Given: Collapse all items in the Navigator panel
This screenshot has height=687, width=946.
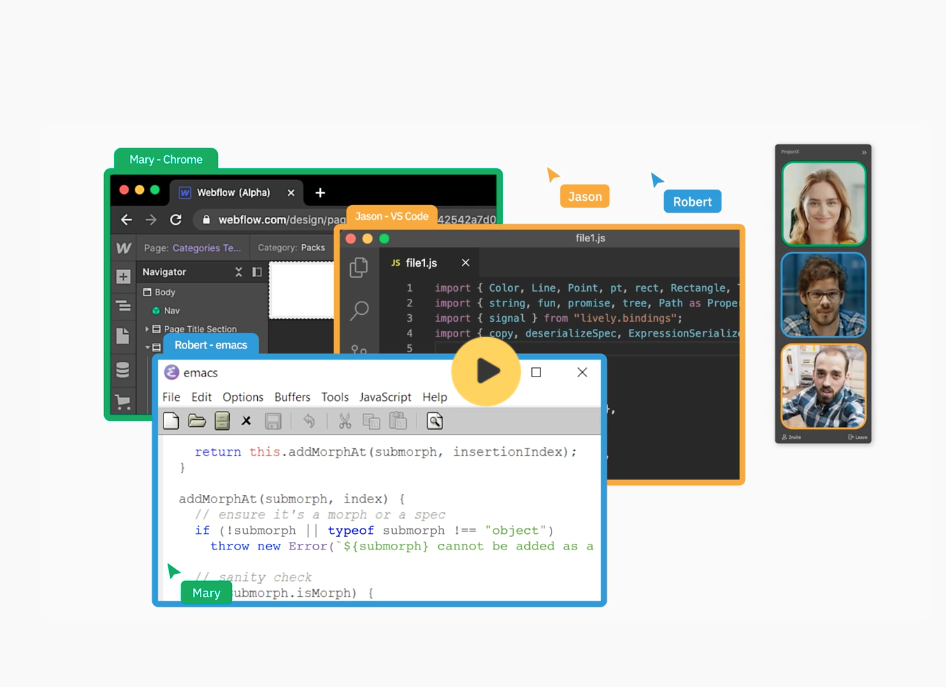Looking at the screenshot, I should click(x=239, y=272).
